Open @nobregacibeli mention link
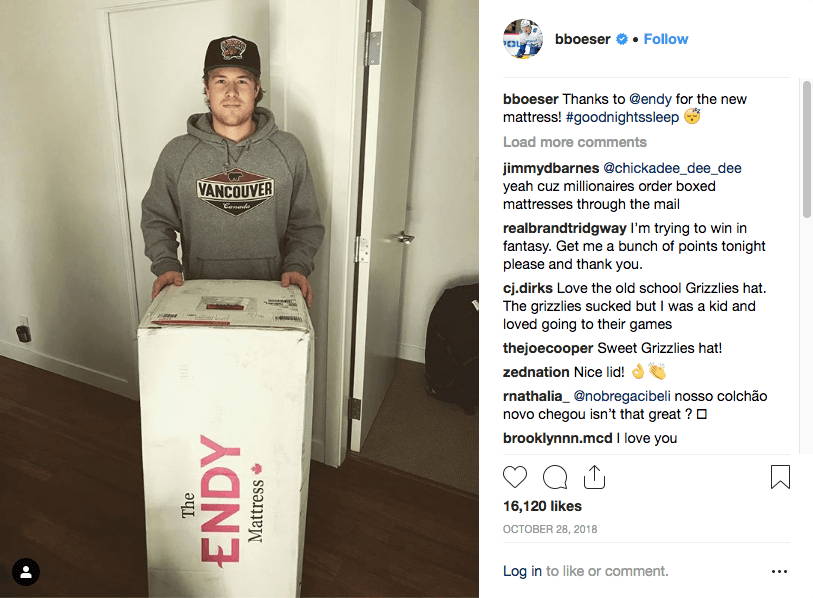The width and height of the screenshot is (813, 598). (x=622, y=396)
